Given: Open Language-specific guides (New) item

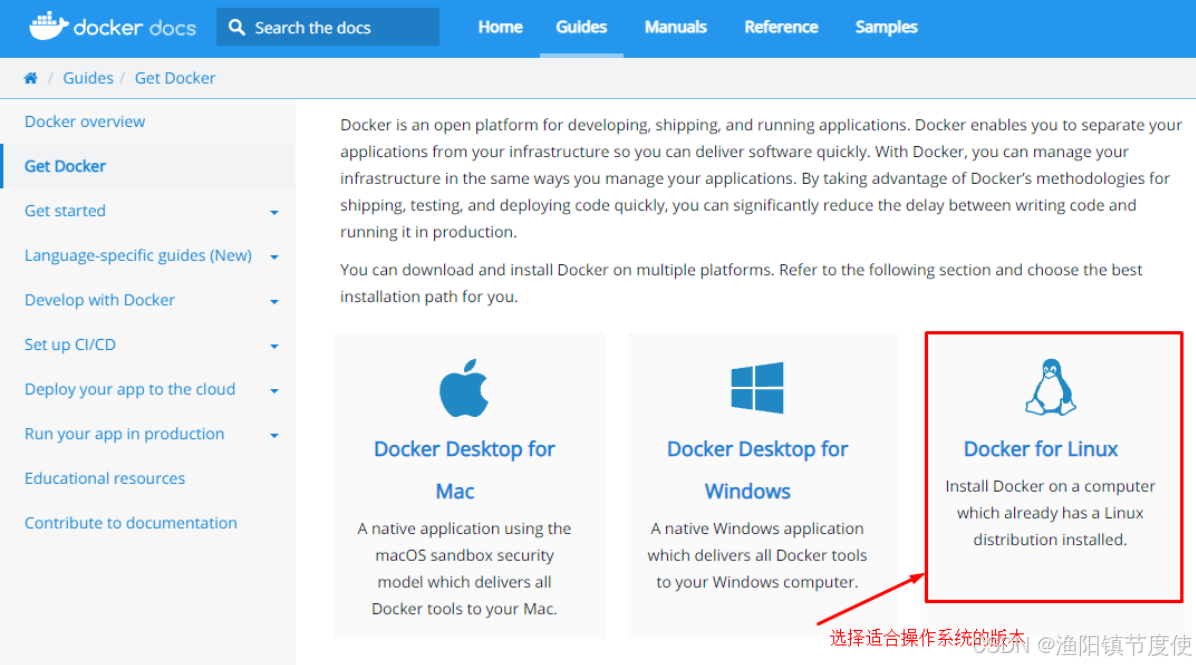Looking at the screenshot, I should [x=138, y=255].
